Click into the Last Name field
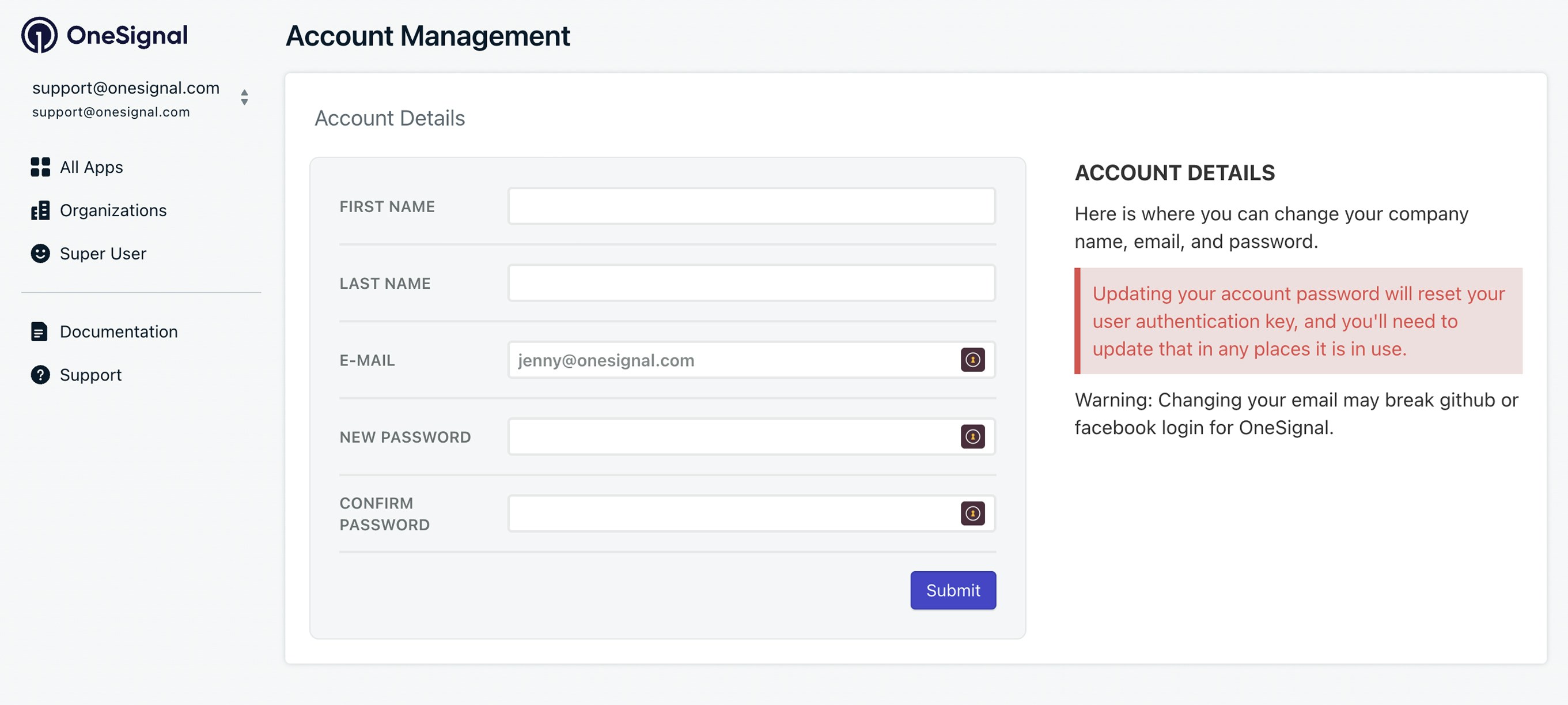 (751, 284)
